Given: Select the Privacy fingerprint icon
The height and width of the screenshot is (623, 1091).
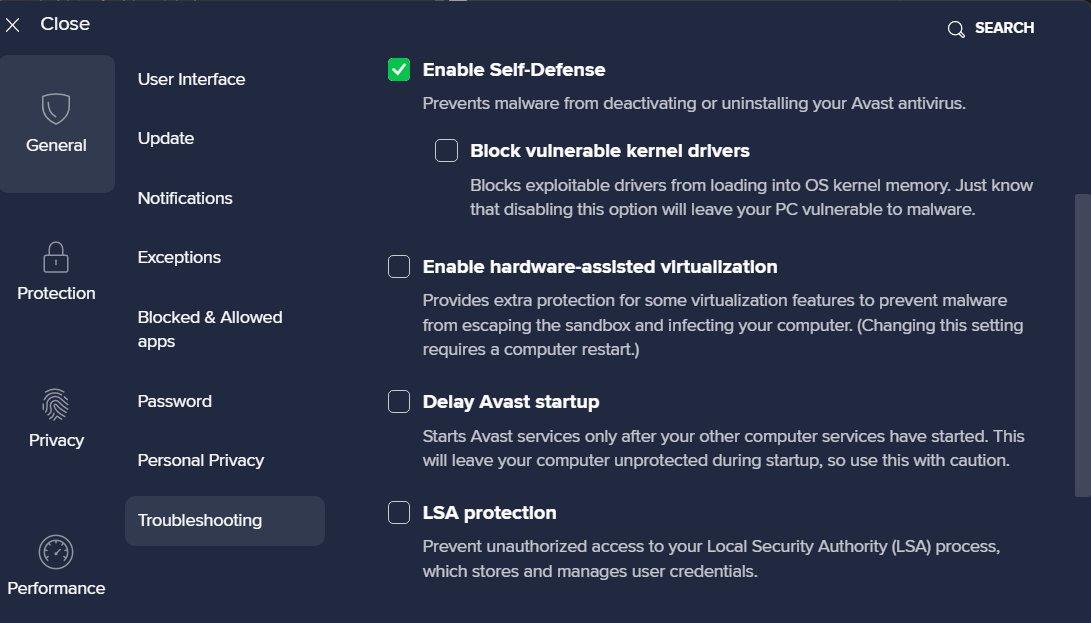Looking at the screenshot, I should (56, 404).
